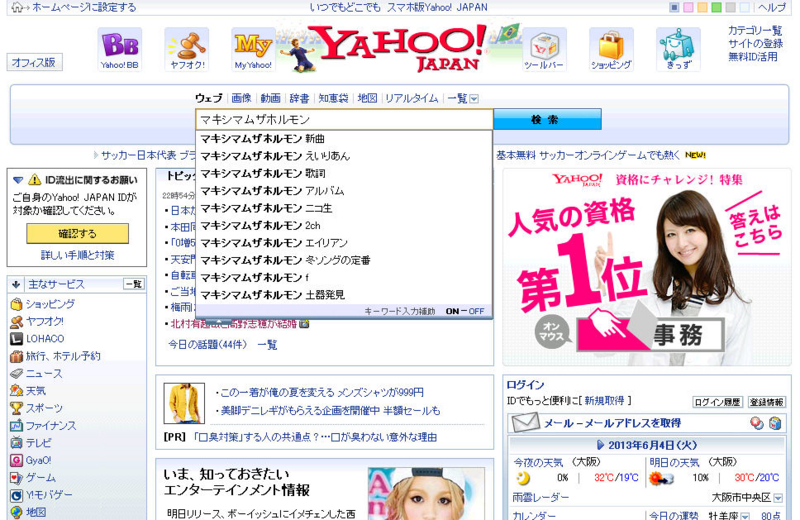Click the ショッピング icon in main services
800x520 pixels.
[16, 304]
